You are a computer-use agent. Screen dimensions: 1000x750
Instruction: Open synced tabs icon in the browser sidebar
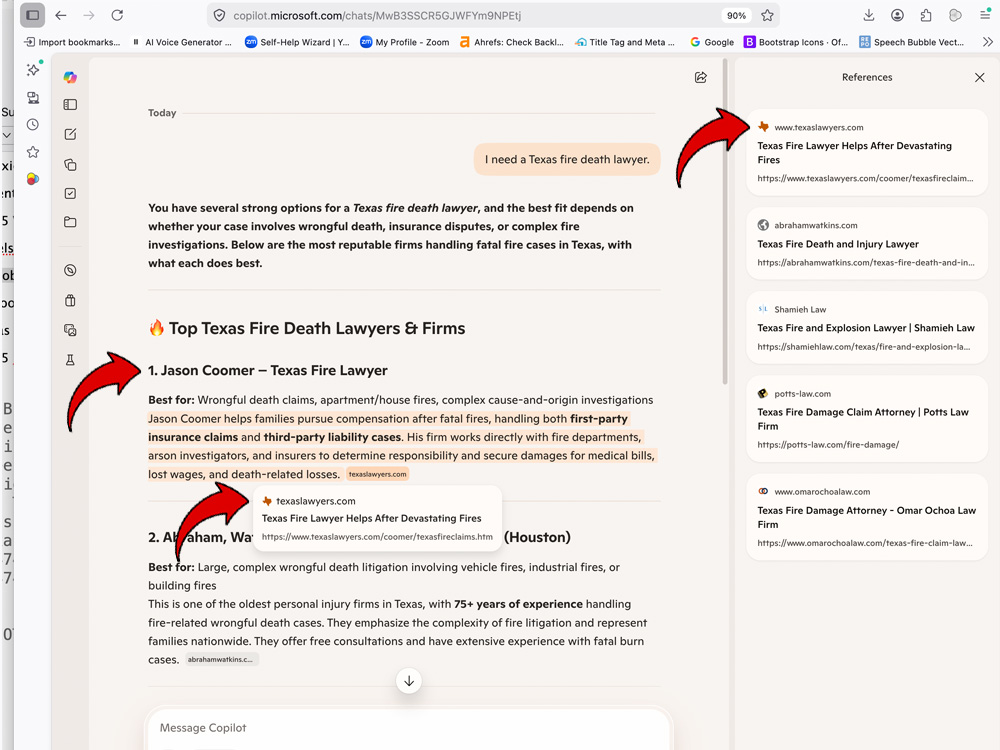33,98
